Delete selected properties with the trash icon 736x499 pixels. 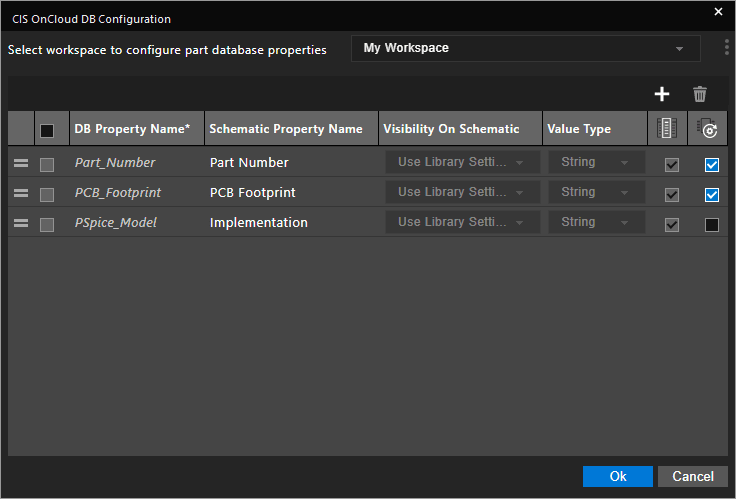(x=699, y=94)
